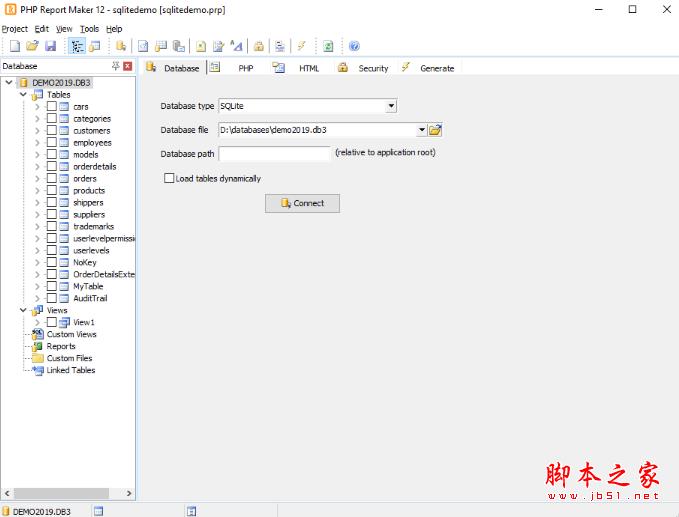Open the Database file dropdown arrow

[422, 129]
